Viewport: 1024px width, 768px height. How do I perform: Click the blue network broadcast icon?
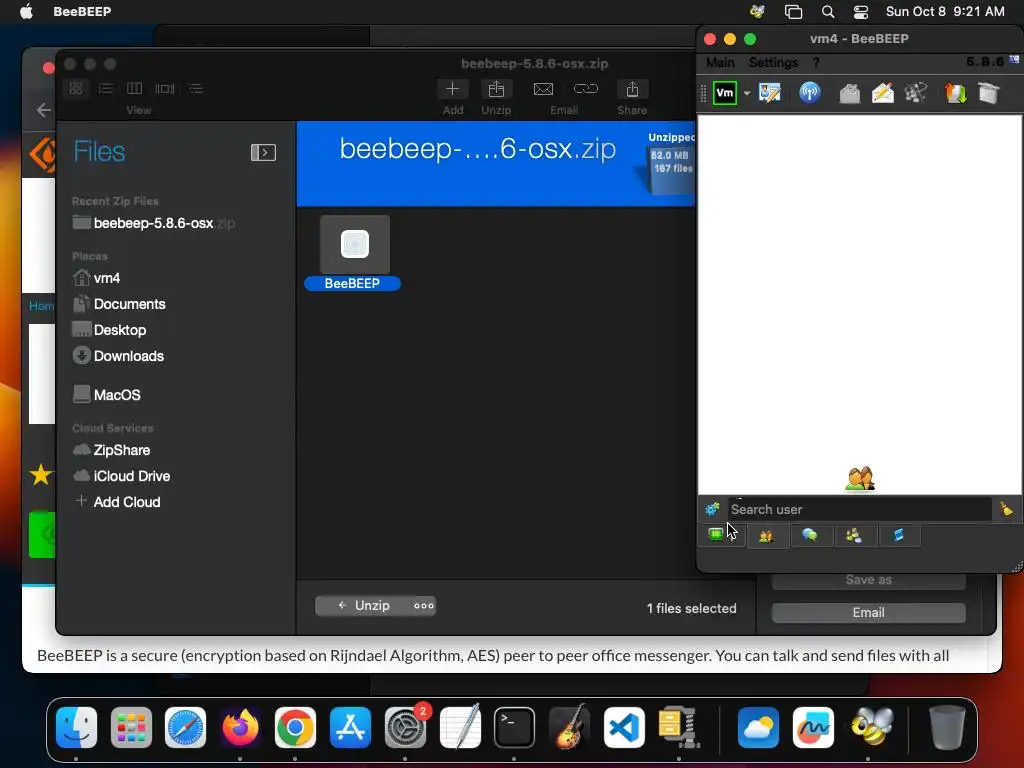pyautogui.click(x=810, y=93)
